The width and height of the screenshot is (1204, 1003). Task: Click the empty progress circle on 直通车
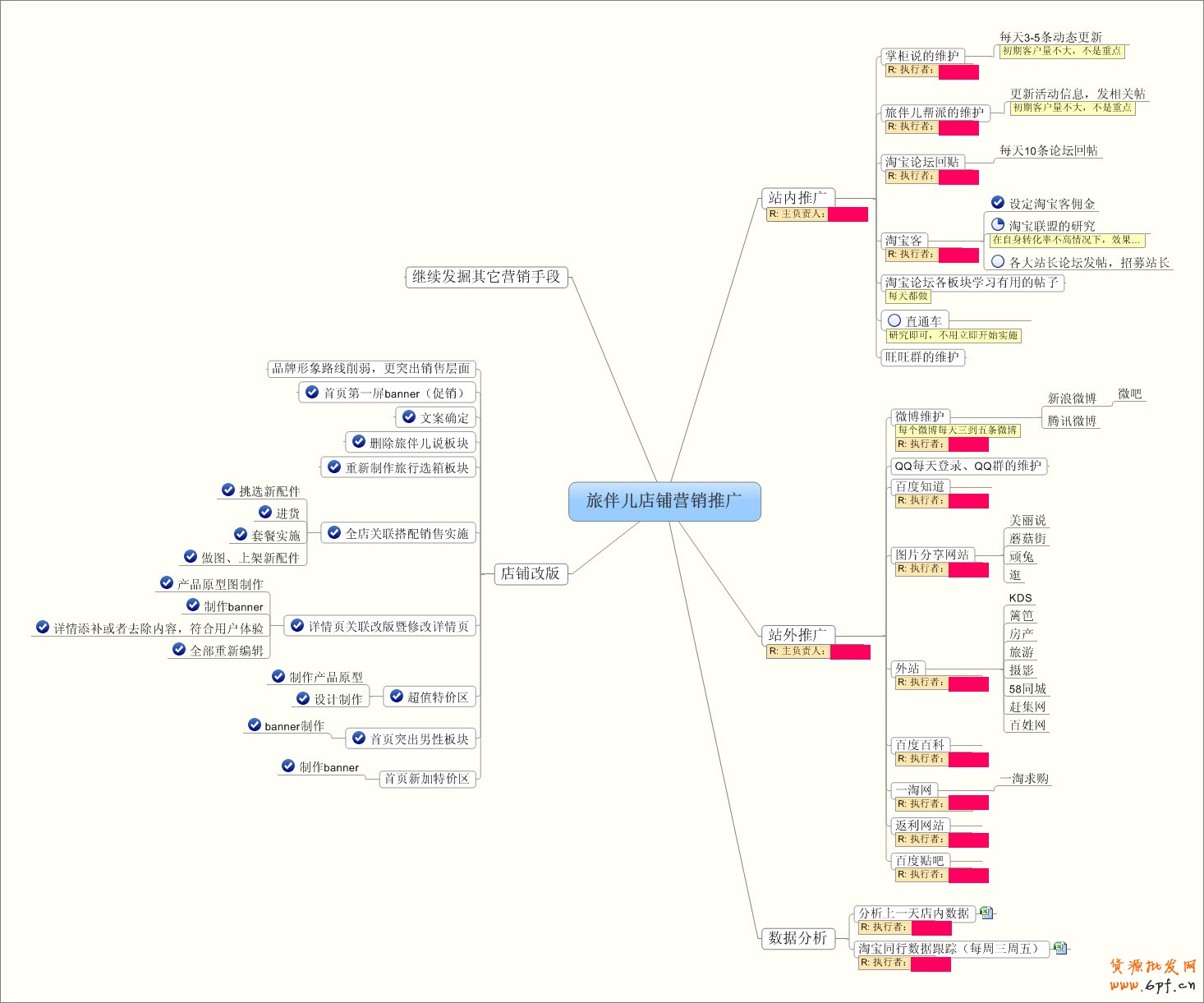(894, 320)
